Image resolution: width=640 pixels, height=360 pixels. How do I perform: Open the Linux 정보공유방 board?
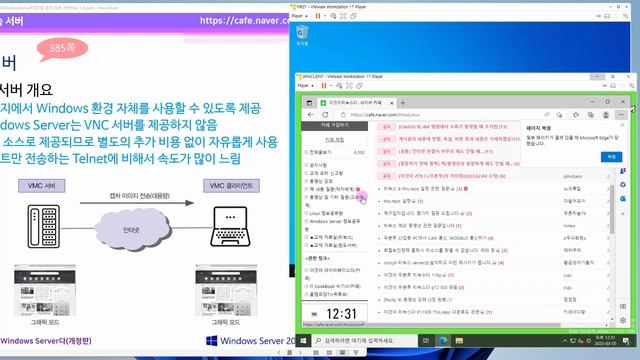326,213
